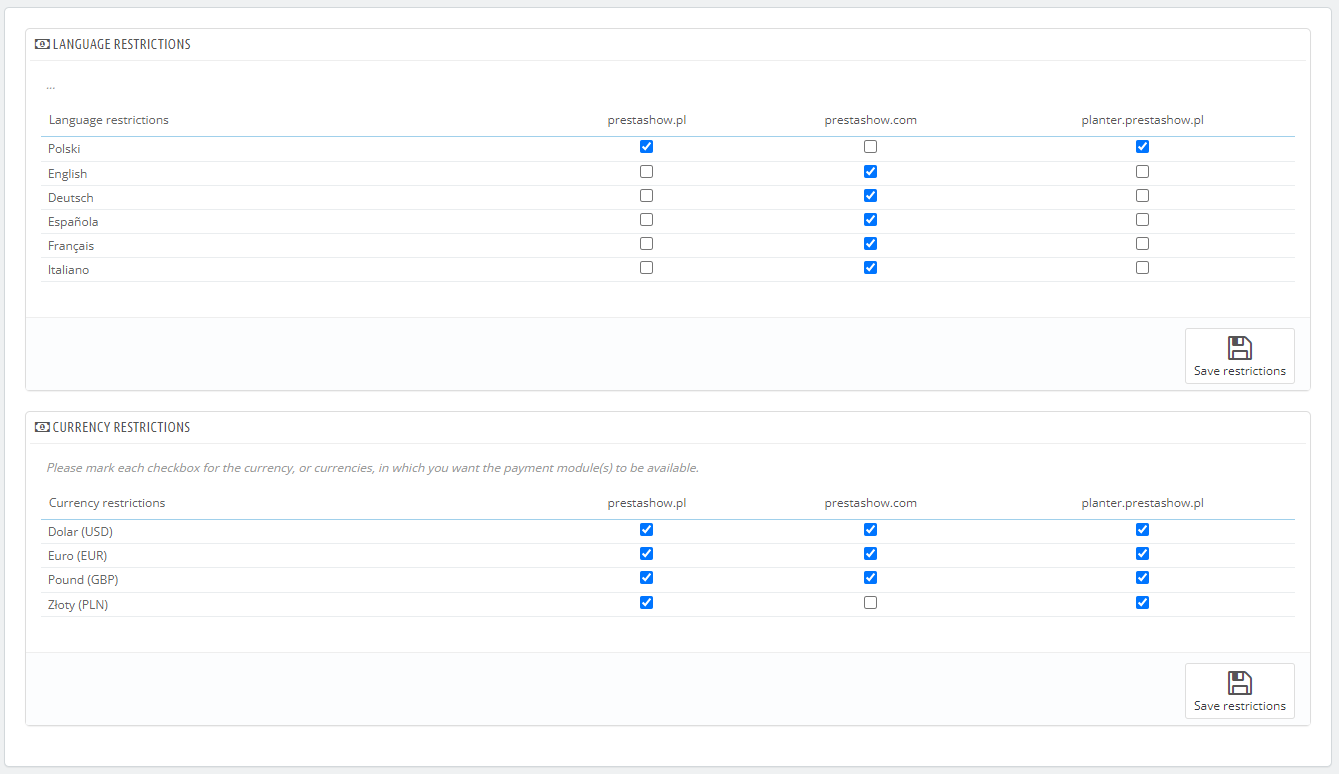The image size is (1339, 774).
Task: Click the English language row label
Action: tap(67, 174)
